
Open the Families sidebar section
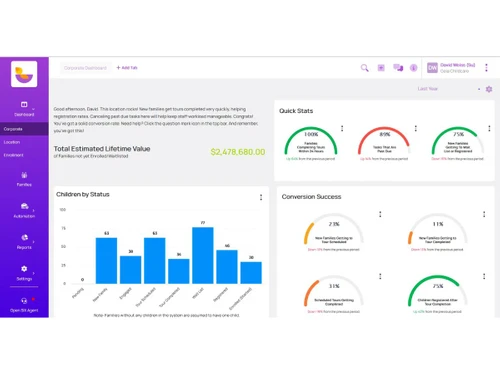[x=24, y=179]
